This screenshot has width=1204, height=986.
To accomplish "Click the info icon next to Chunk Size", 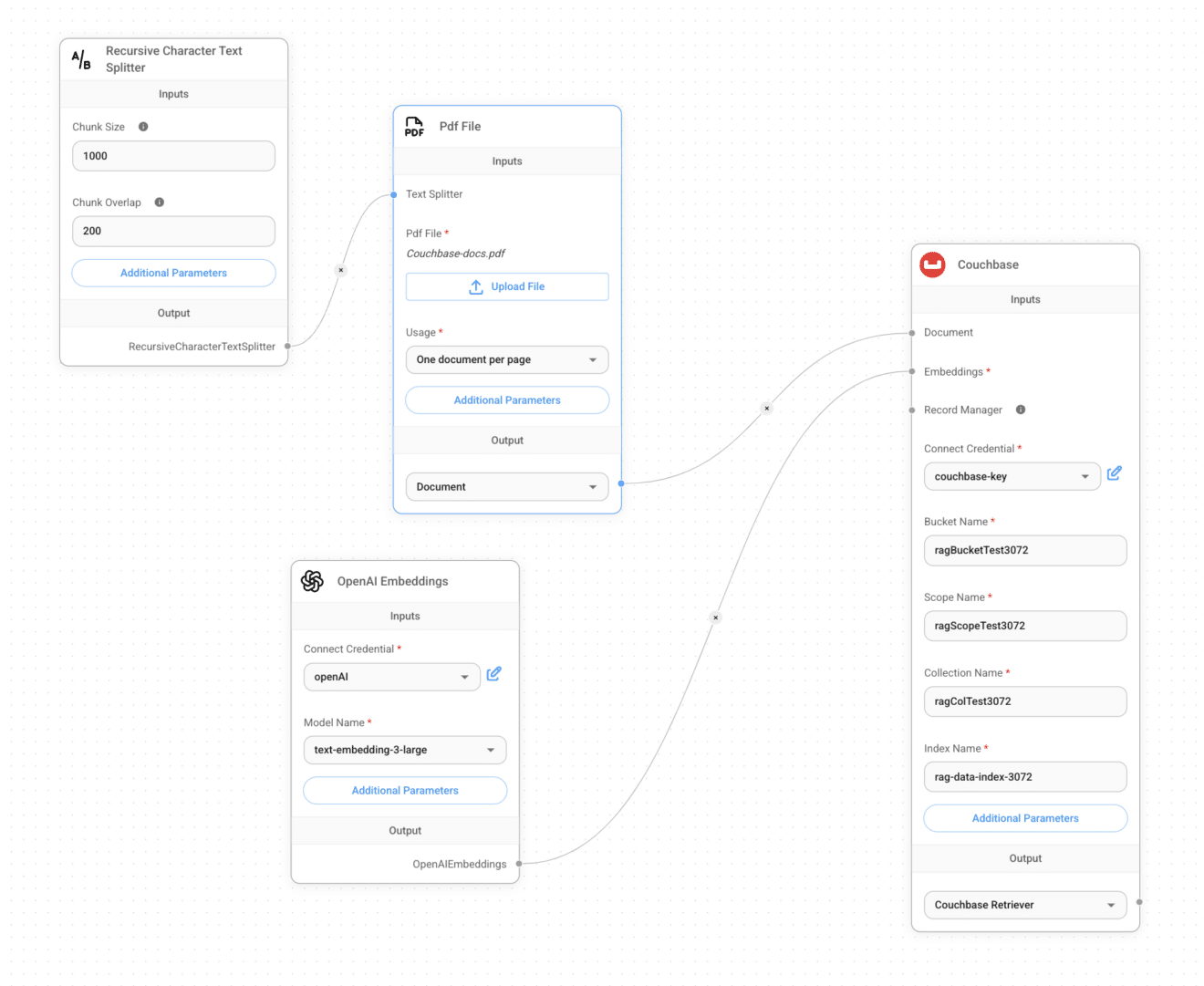I will pos(143,126).
